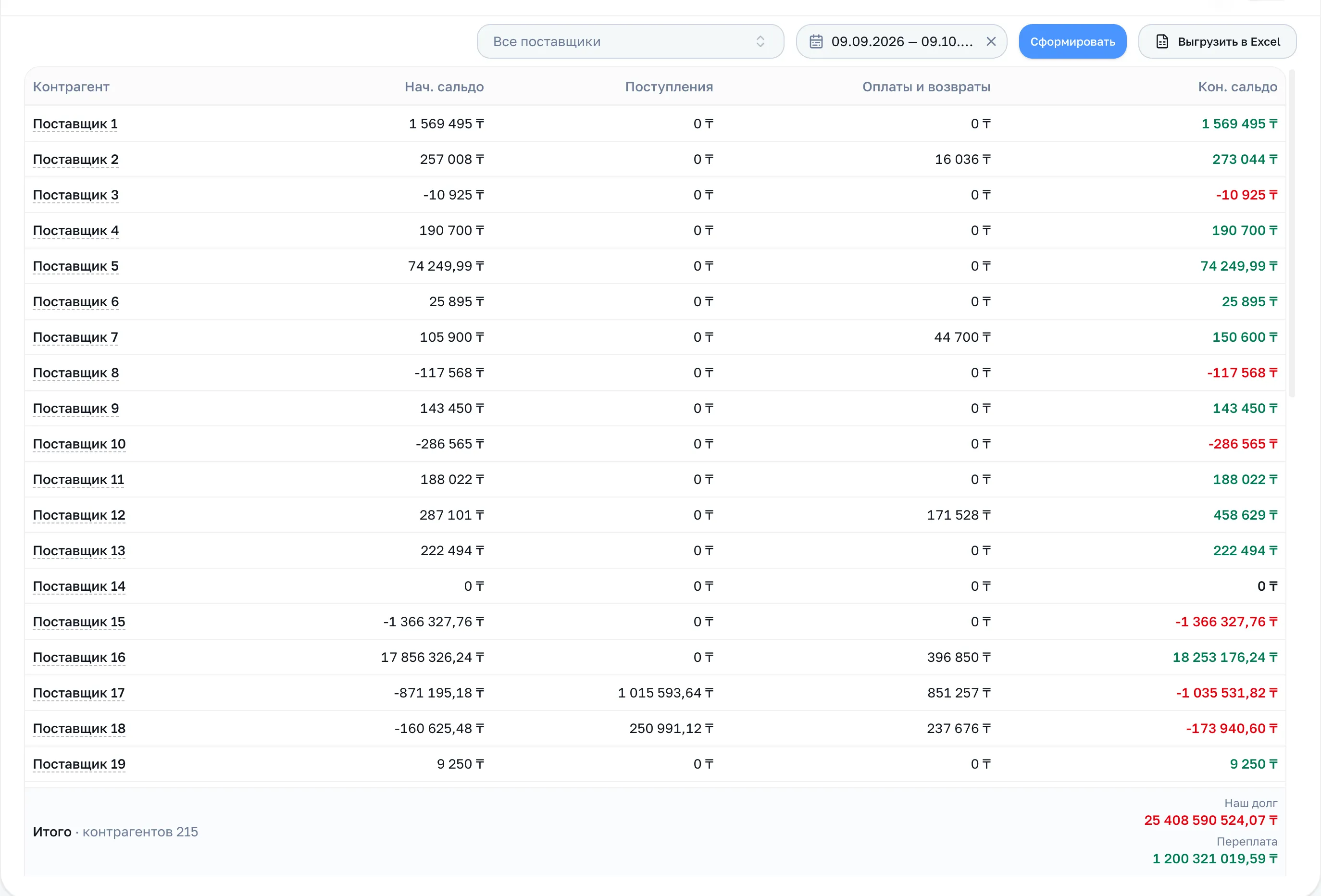Screen dimensions: 1321x896
Task: Click the Контрагент column header
Action: tap(71, 87)
